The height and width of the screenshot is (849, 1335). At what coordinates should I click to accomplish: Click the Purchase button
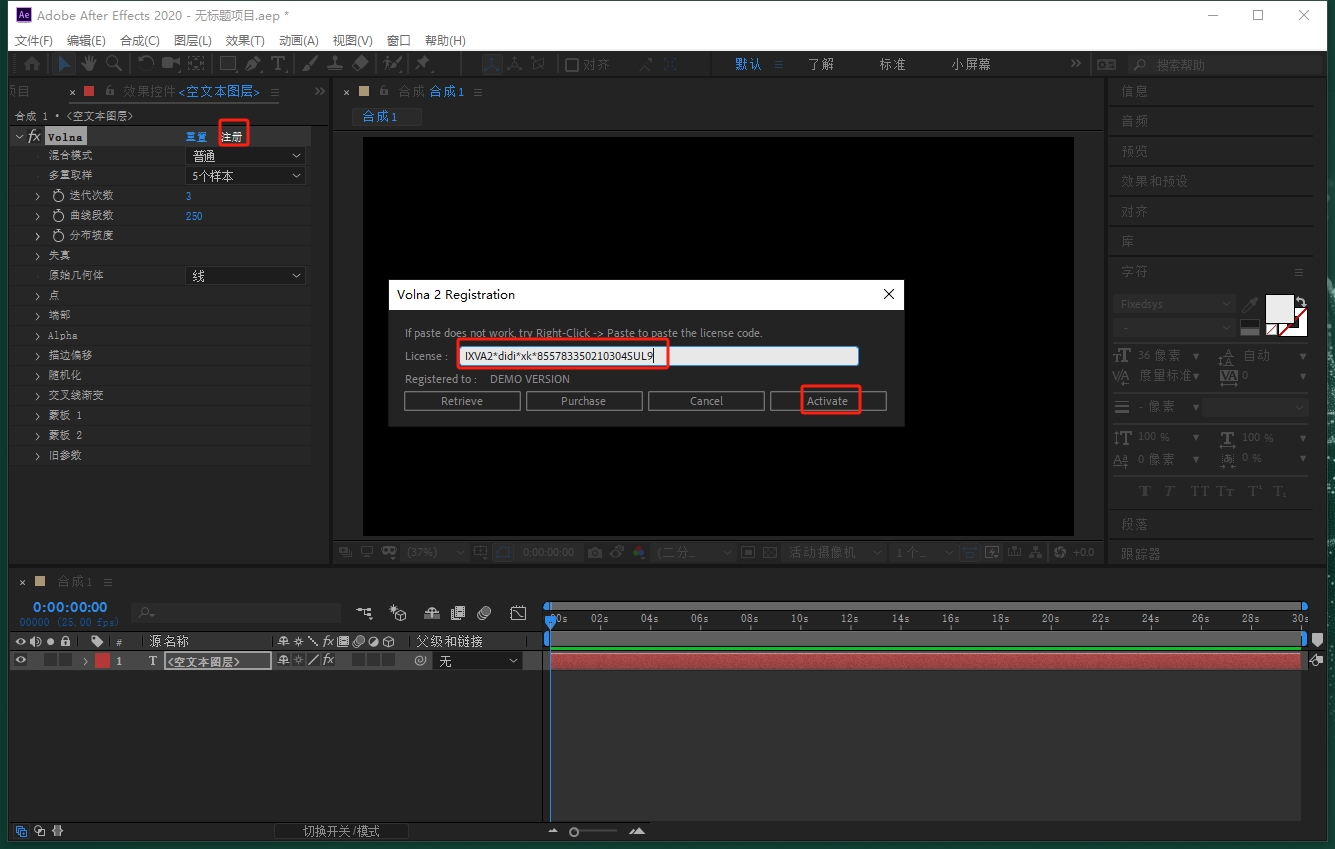[x=584, y=401]
